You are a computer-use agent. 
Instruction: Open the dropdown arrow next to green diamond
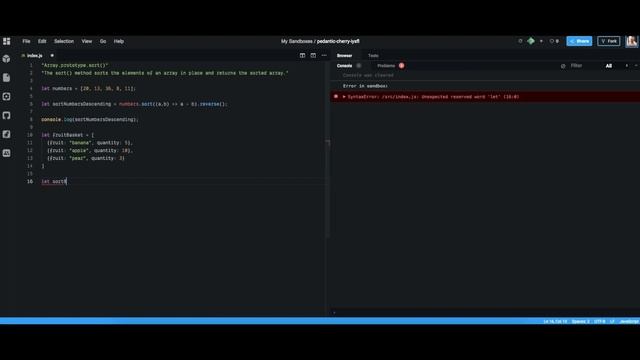[x=541, y=41]
